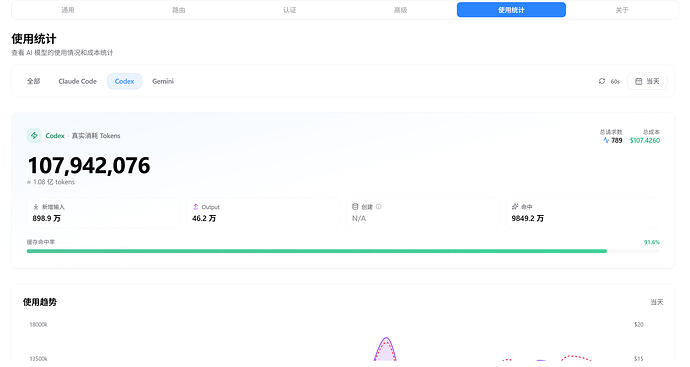Click the 当天 label on trend chart
The image size is (690, 367).
point(657,302)
